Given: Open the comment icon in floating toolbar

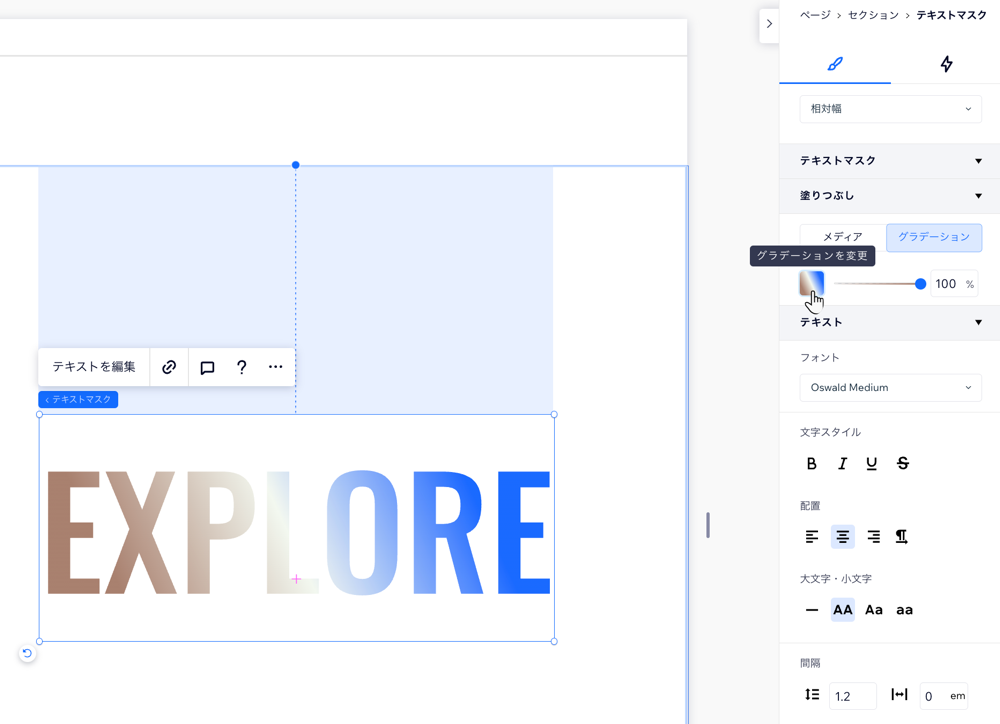Looking at the screenshot, I should 207,367.
